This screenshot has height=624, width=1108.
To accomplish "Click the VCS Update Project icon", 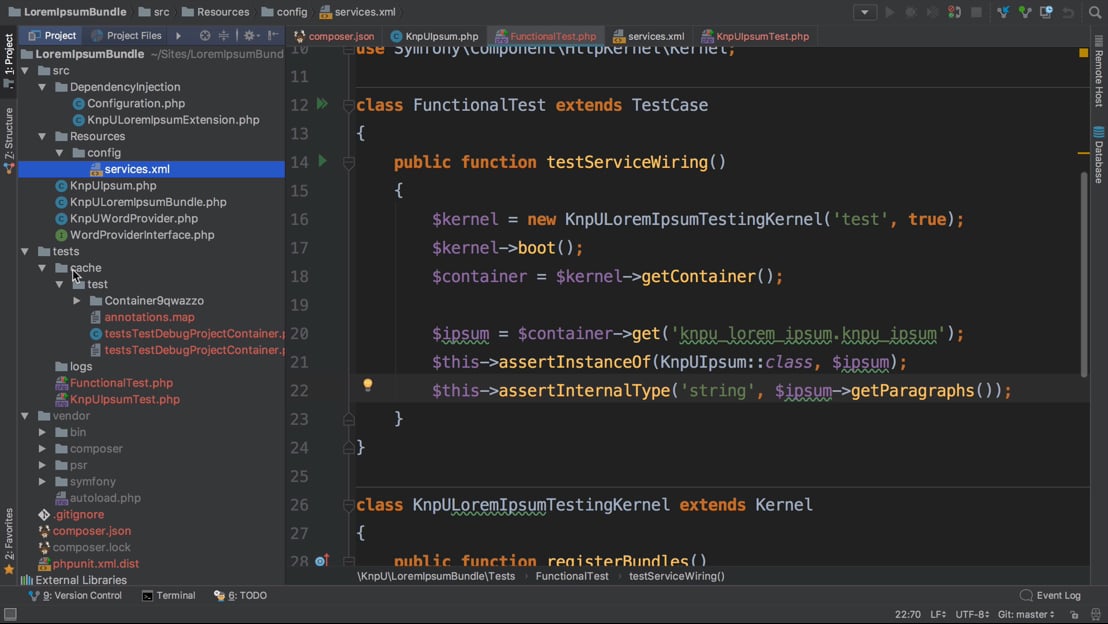I will click(x=1003, y=12).
